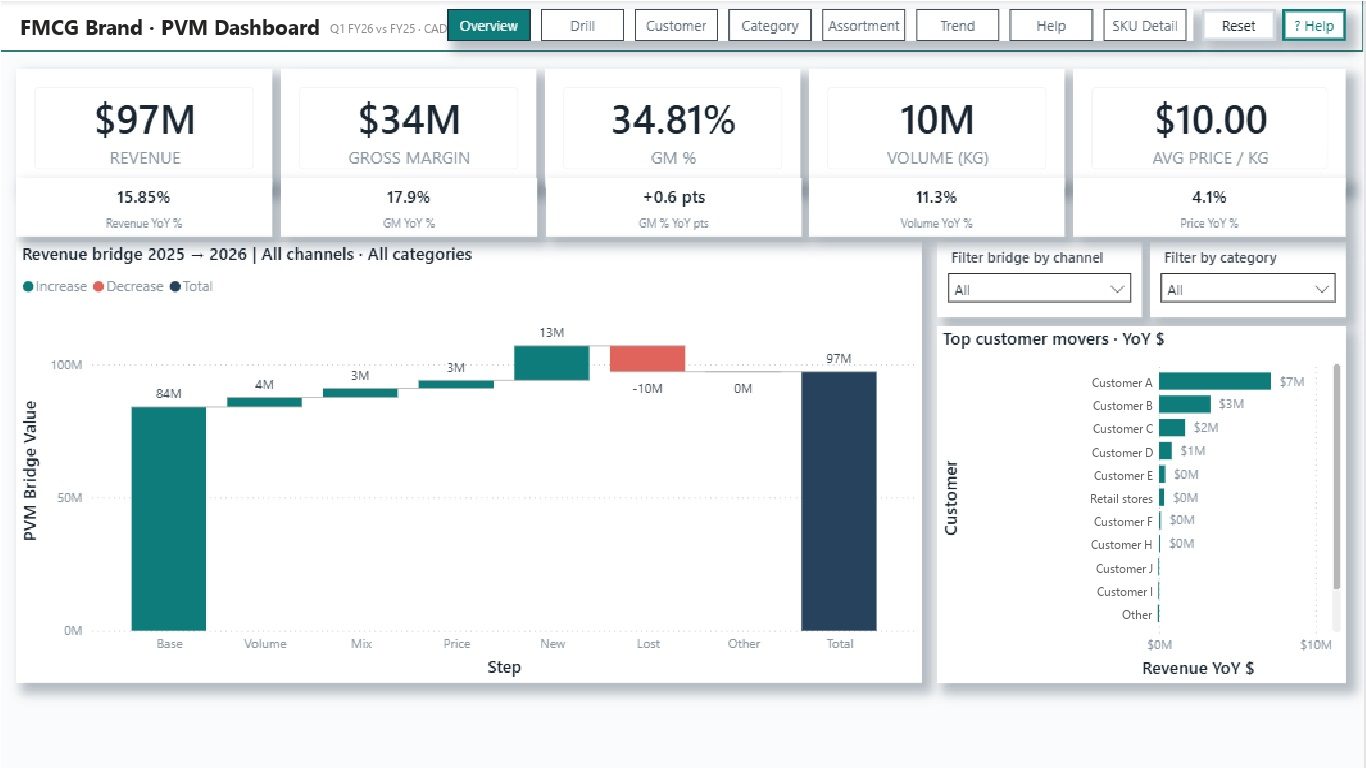Open the Help navigation tab
This screenshot has height=768, width=1366.
[x=1051, y=26]
